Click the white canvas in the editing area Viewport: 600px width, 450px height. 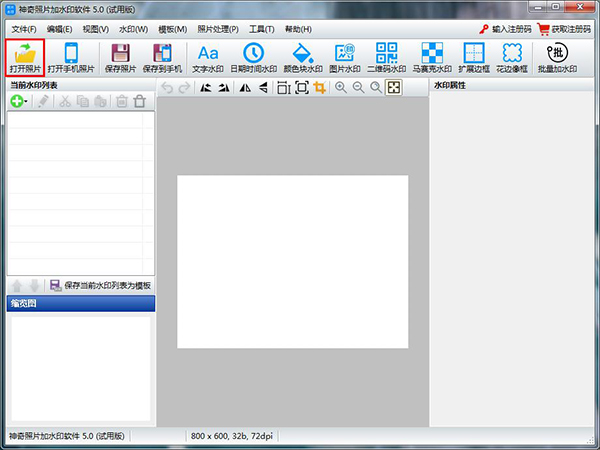[292, 261]
